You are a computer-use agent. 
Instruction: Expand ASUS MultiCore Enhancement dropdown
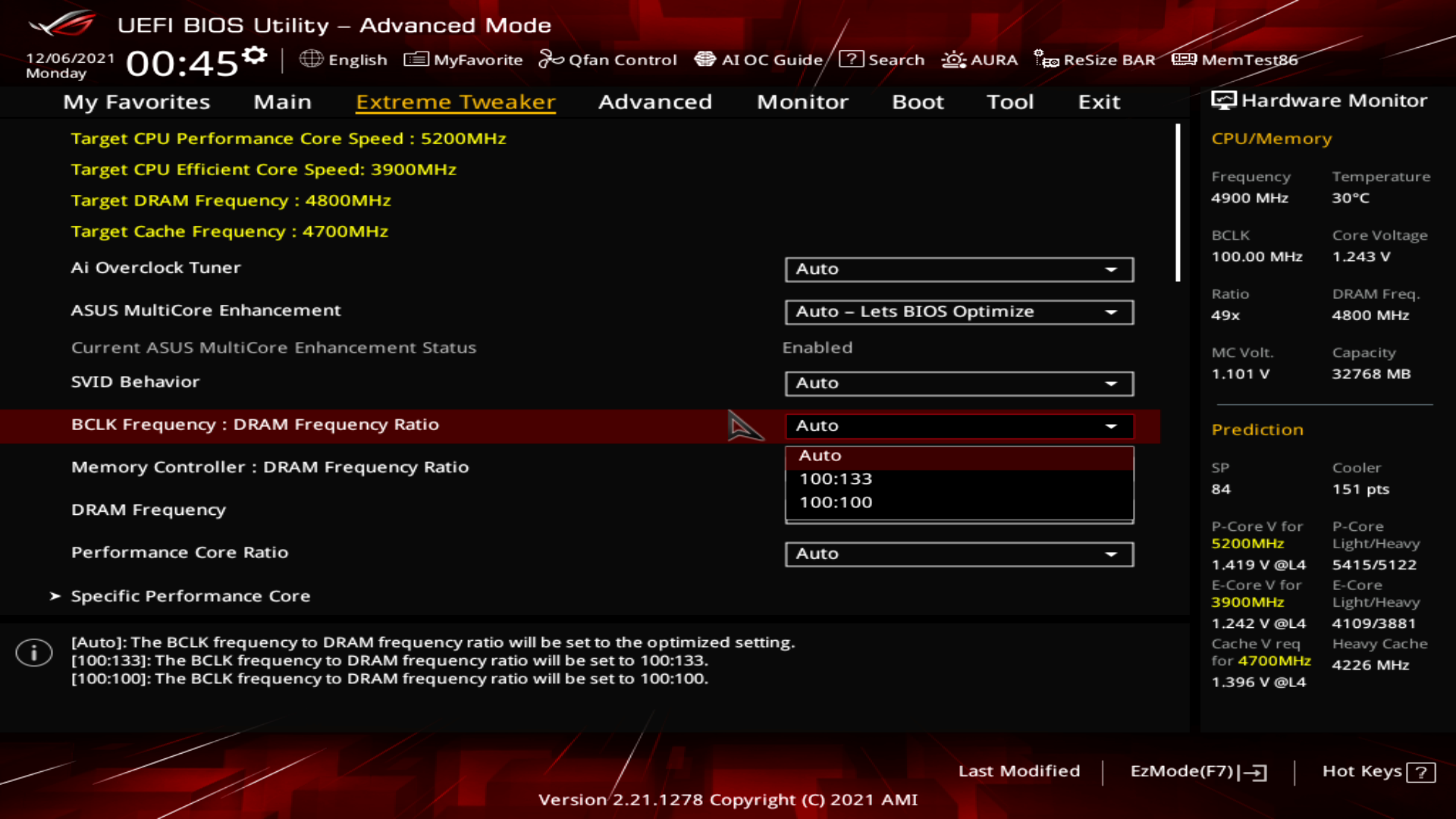[959, 312]
